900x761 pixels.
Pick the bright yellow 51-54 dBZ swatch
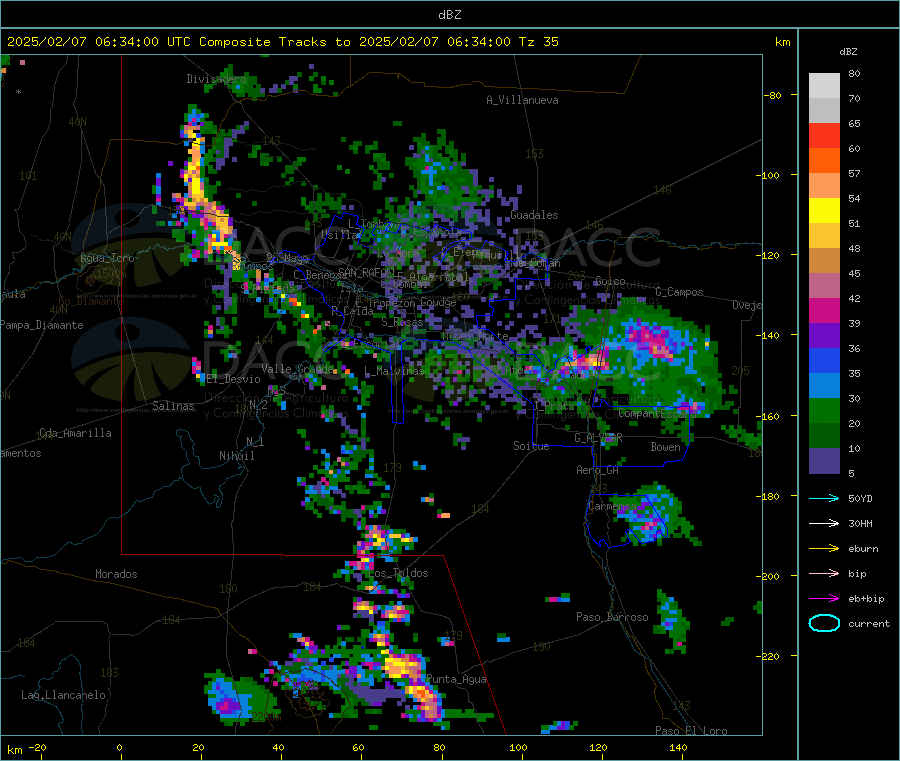(824, 211)
